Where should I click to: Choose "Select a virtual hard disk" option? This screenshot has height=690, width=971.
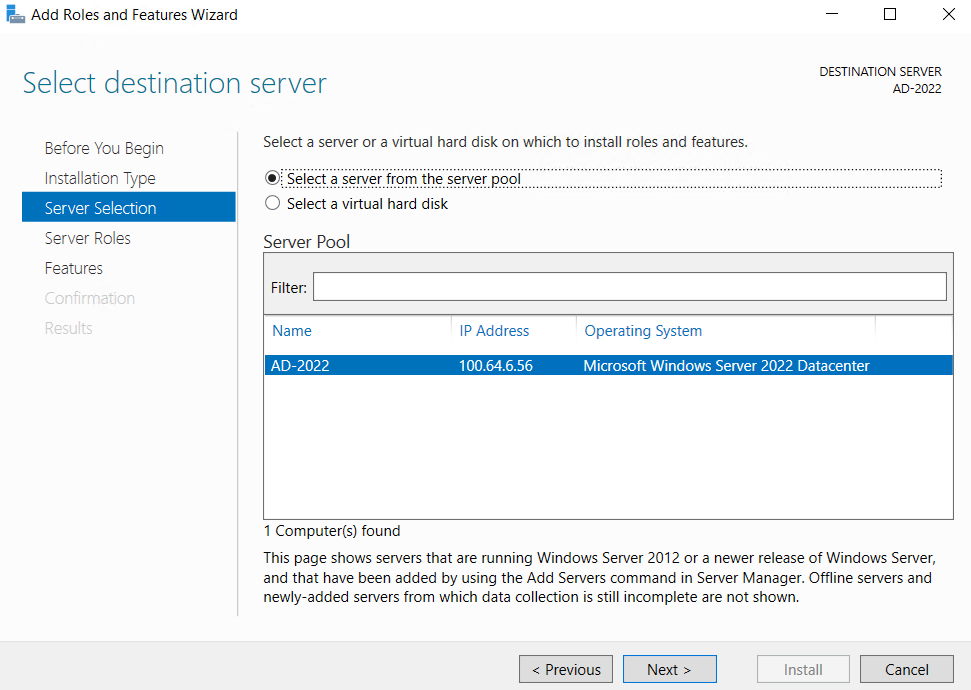click(272, 203)
